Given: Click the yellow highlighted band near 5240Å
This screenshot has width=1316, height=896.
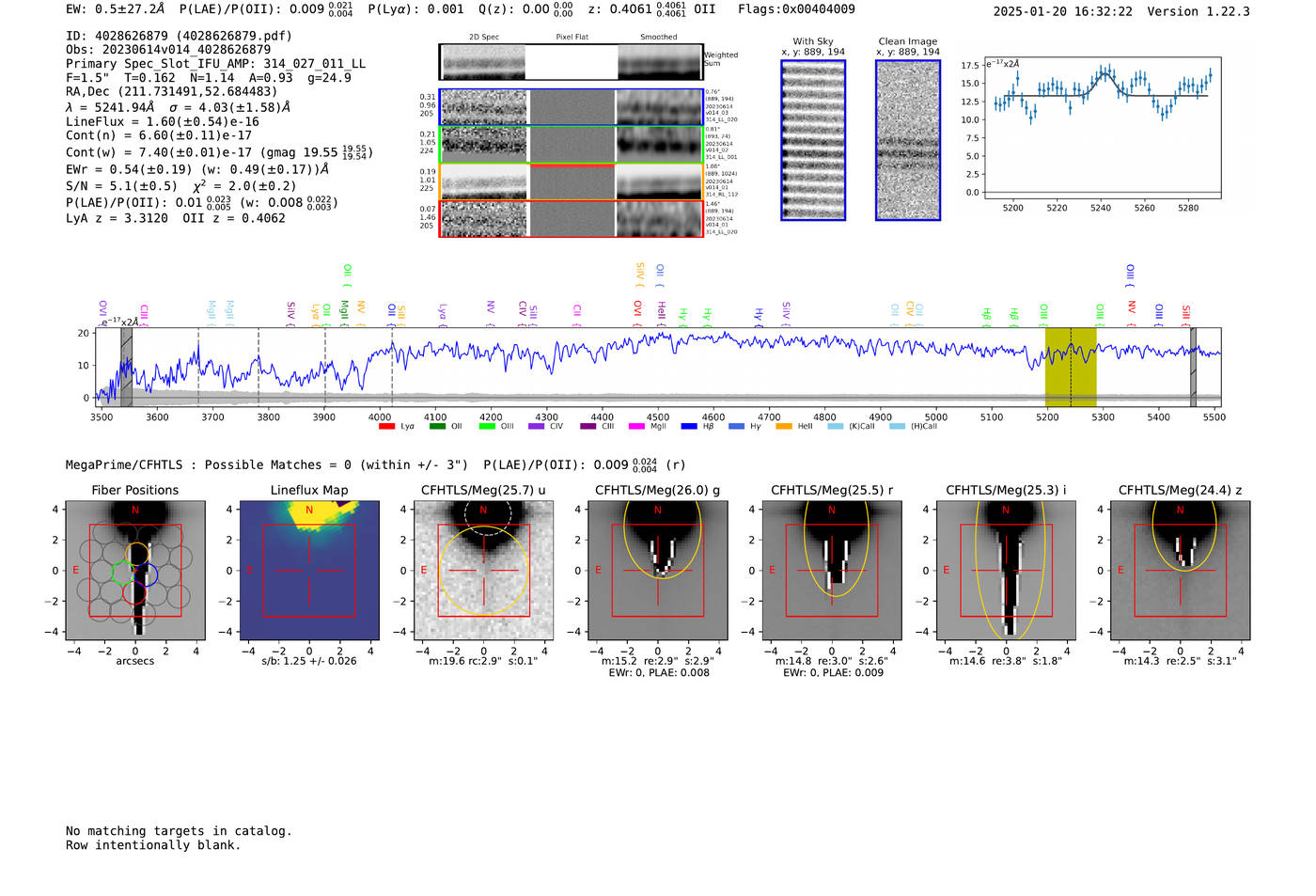Looking at the screenshot, I should coord(1071,367).
